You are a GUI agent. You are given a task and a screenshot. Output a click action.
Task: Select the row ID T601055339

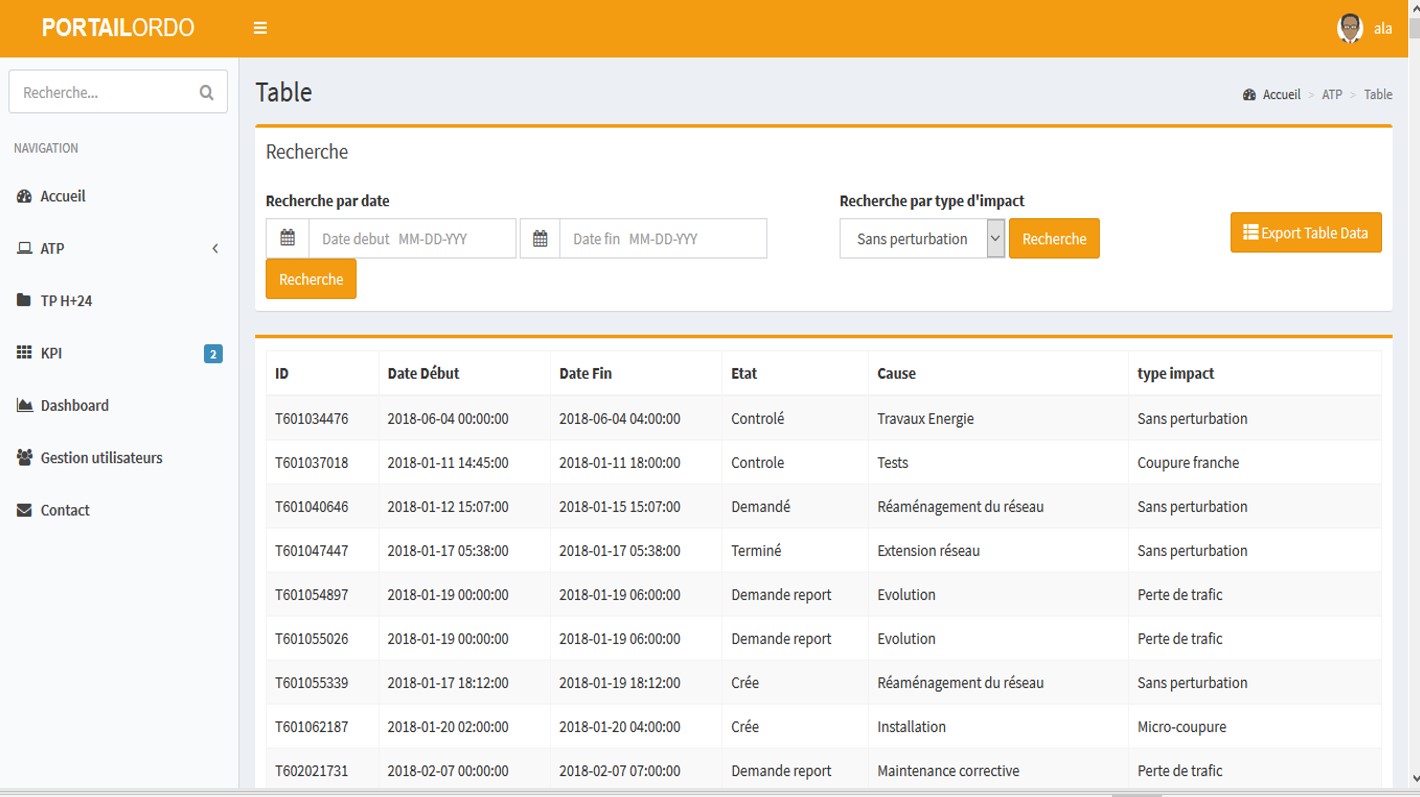312,683
